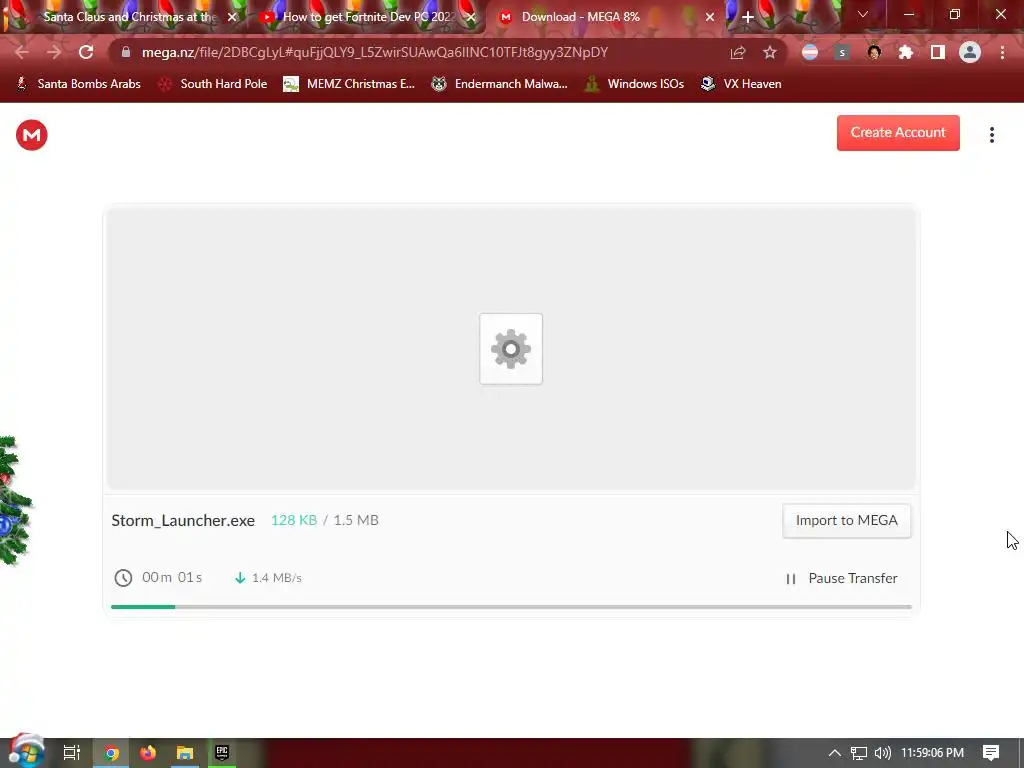This screenshot has height=768, width=1024.
Task: Click the Create Account button
Action: (898, 133)
